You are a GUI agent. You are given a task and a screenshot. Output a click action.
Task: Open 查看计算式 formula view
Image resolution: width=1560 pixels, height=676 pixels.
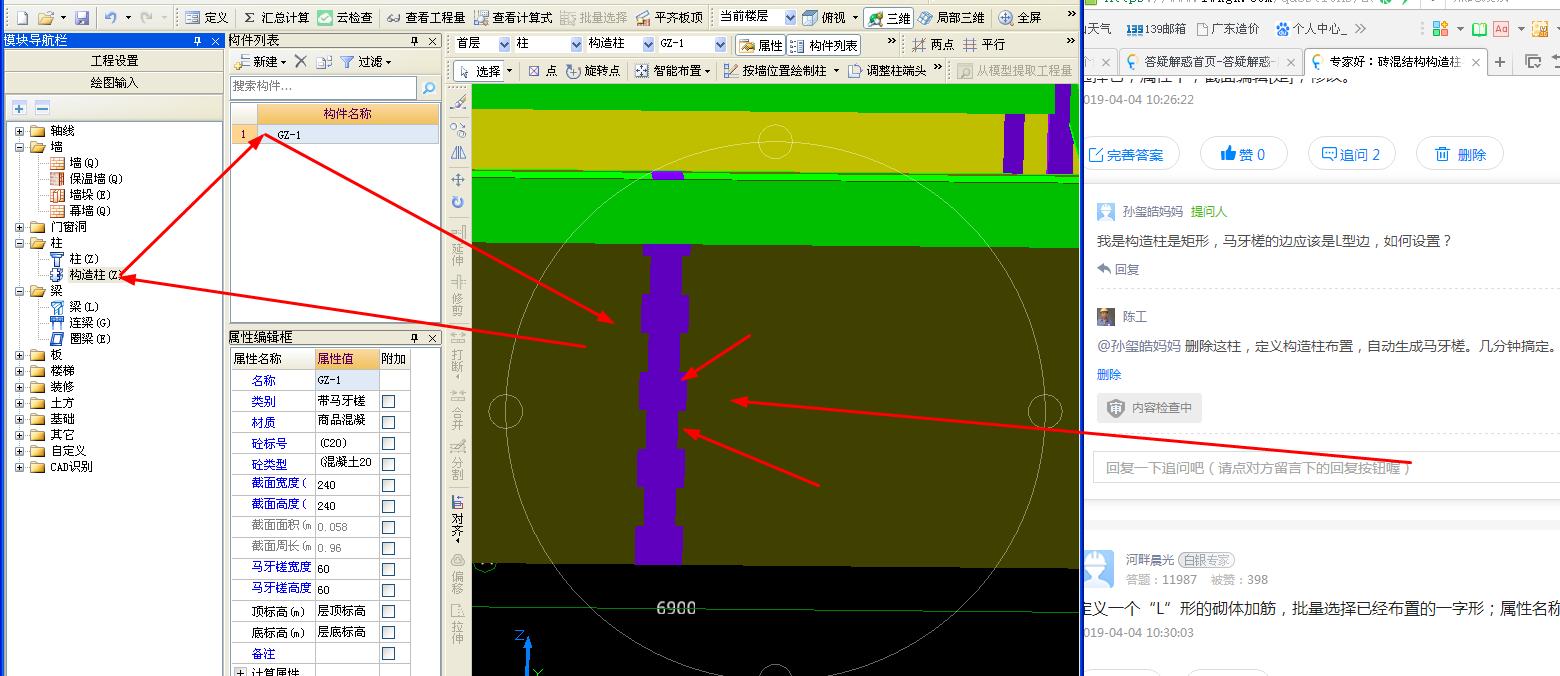tap(512, 17)
